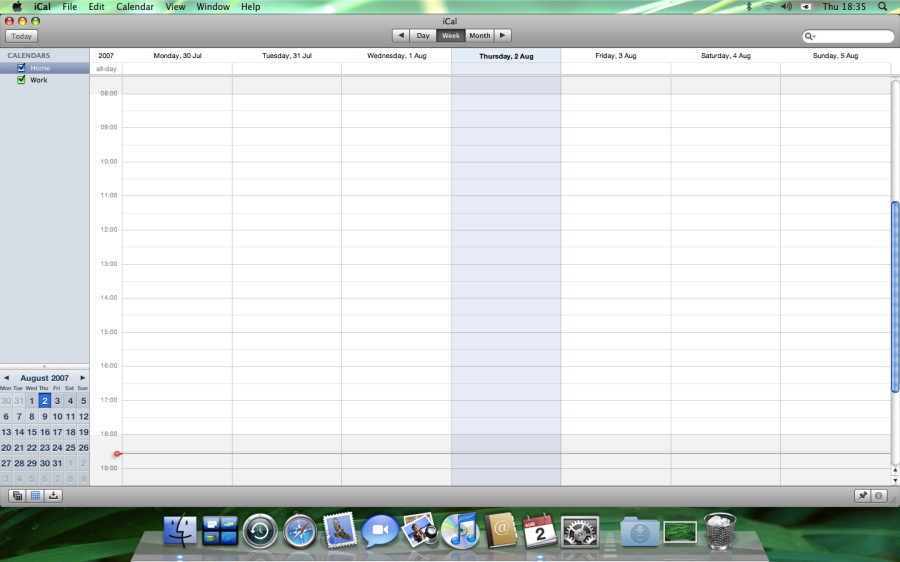This screenshot has width=900, height=562.
Task: Switch to Week view
Action: (451, 36)
